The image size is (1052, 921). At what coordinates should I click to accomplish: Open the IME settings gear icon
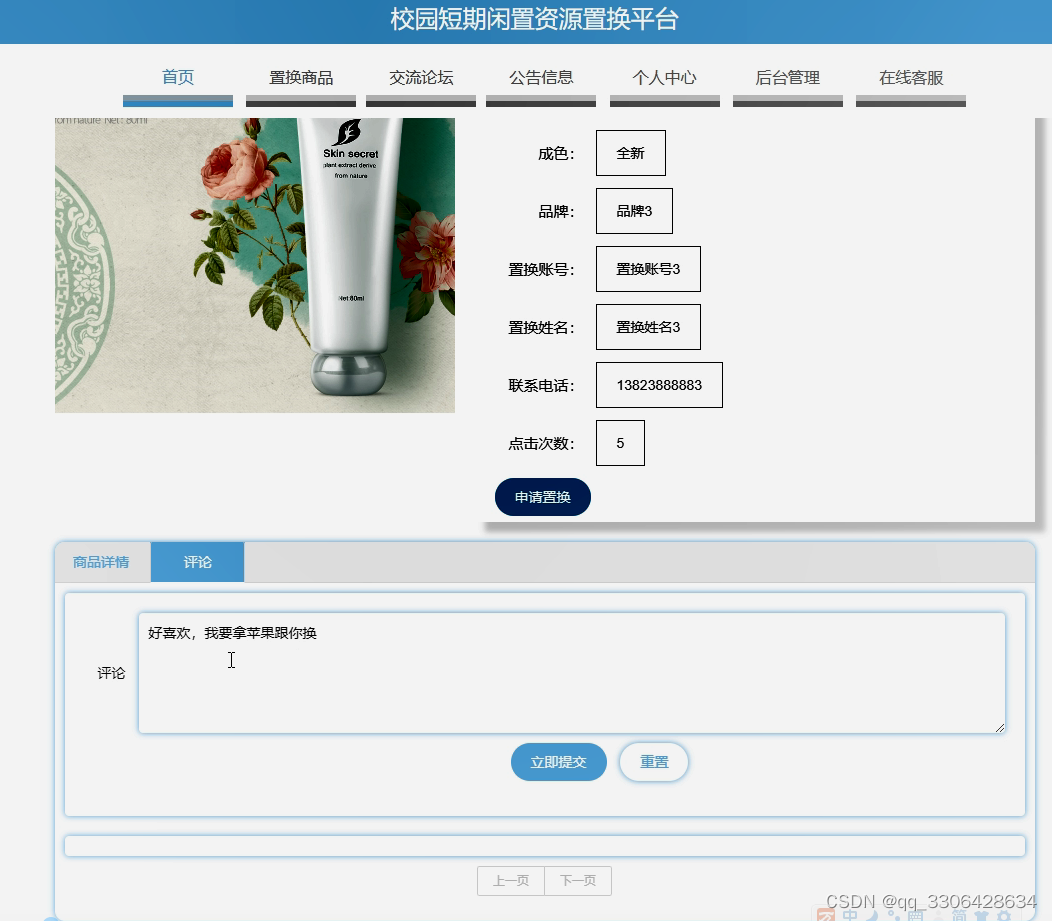click(x=1002, y=916)
